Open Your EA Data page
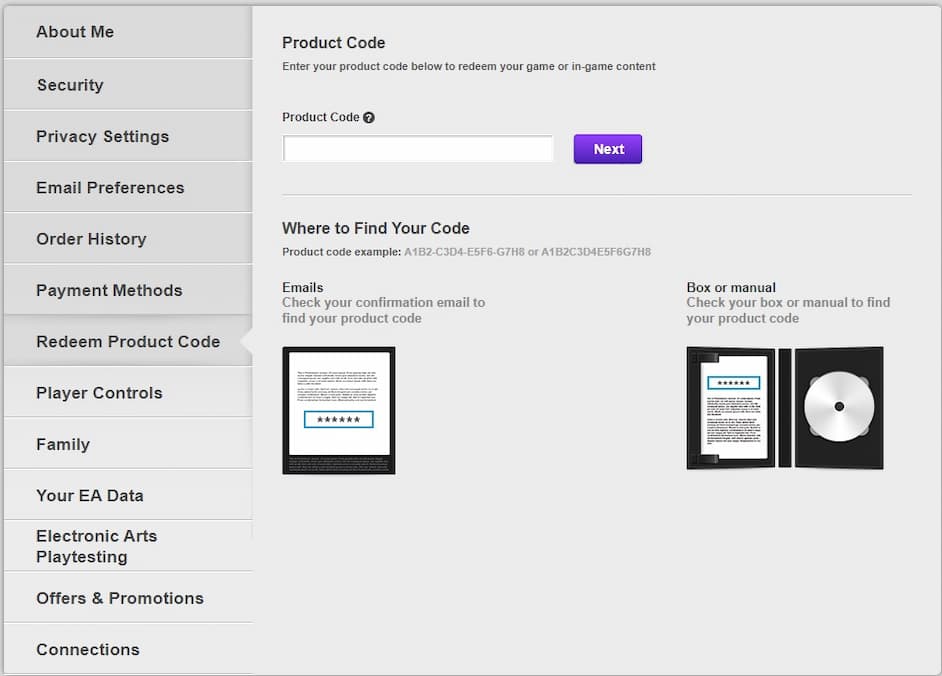The image size is (942, 676). 90,495
